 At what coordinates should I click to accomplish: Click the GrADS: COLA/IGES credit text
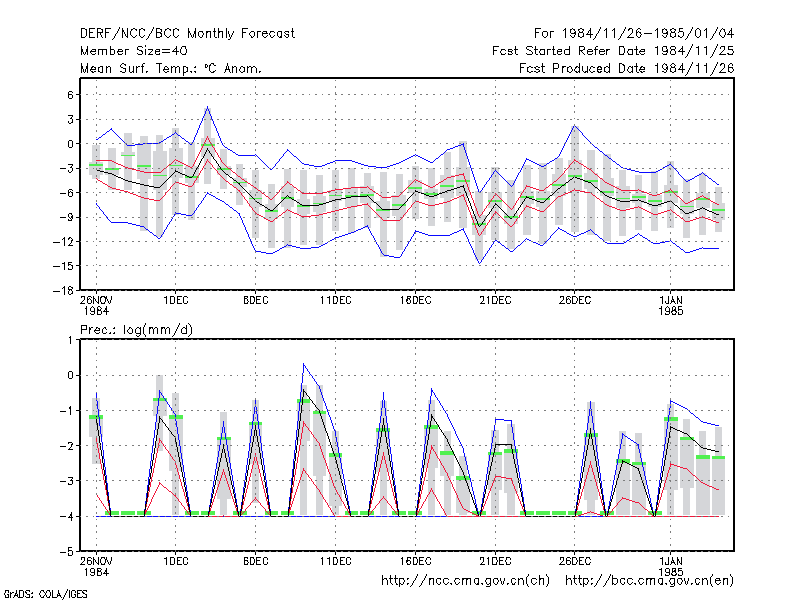[46, 594]
